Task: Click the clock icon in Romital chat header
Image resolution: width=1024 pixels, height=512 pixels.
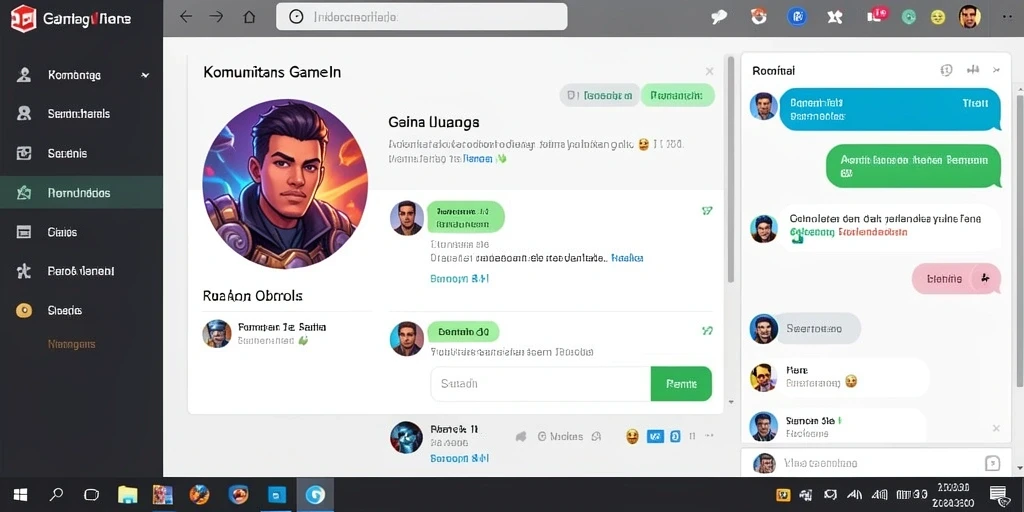Action: [946, 70]
